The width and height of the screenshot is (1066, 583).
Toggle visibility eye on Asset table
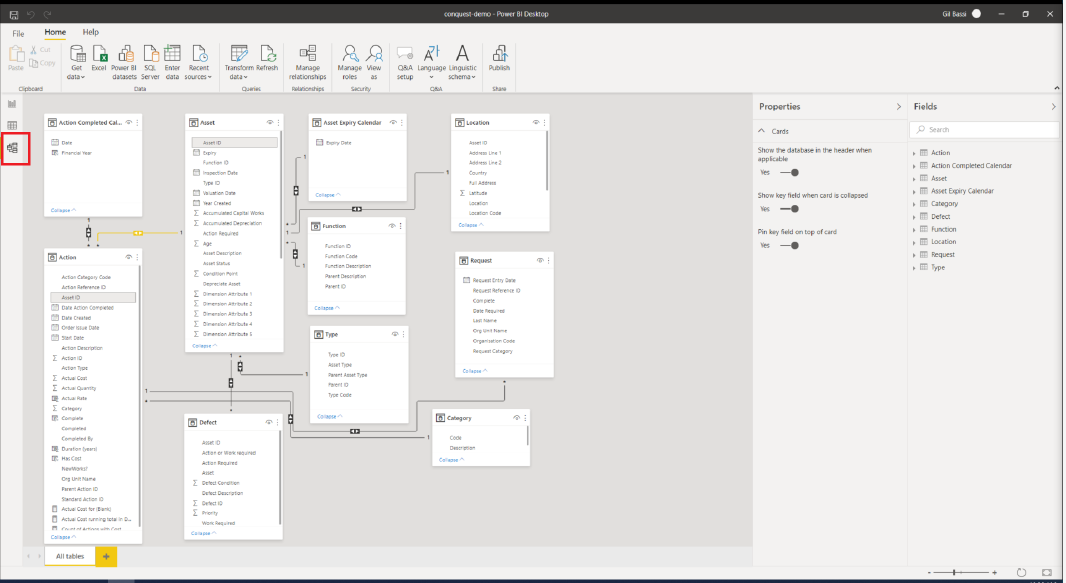point(270,122)
